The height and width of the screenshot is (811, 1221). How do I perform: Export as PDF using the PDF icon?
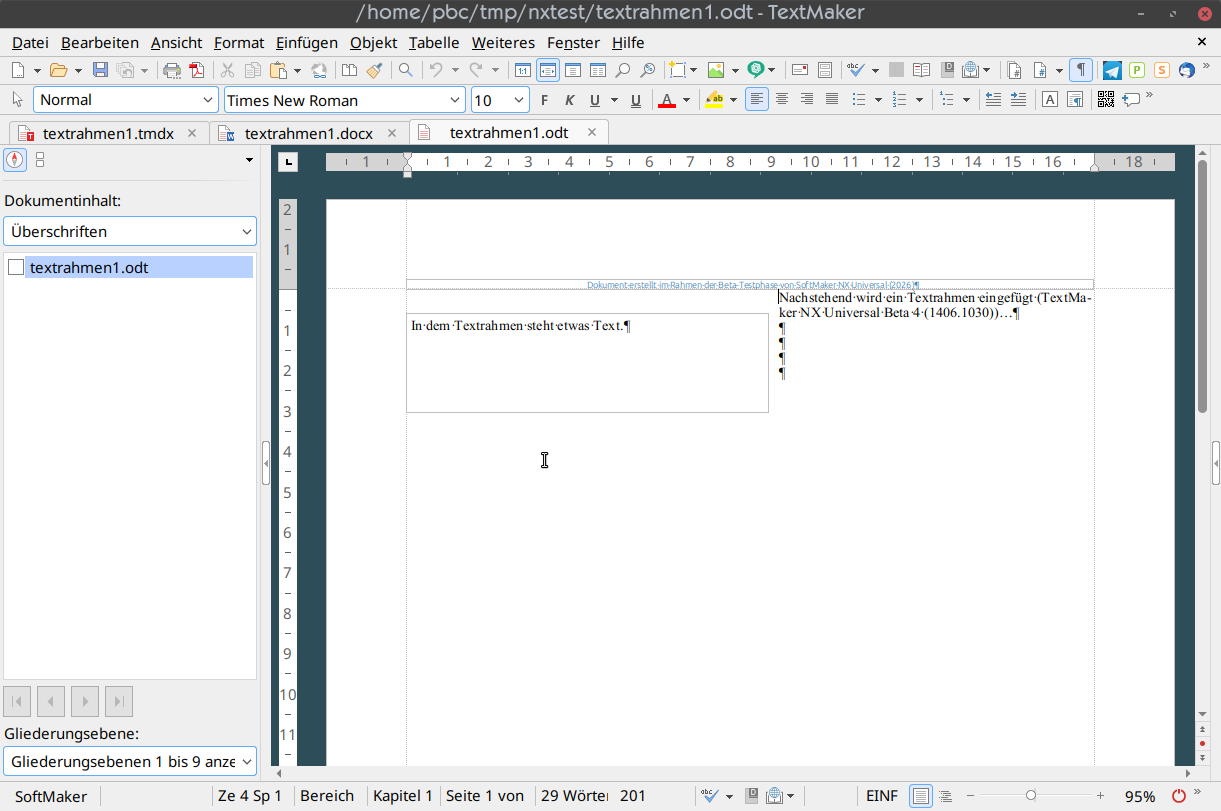coord(196,70)
